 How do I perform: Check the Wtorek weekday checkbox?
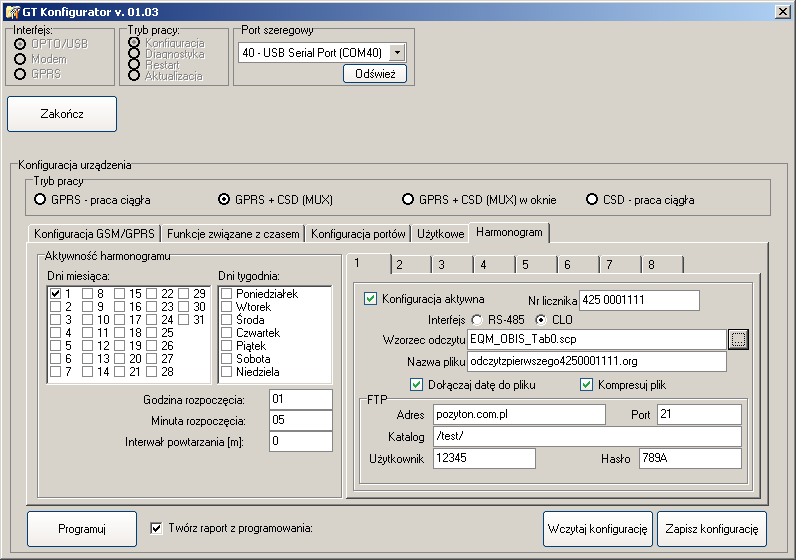(226, 307)
